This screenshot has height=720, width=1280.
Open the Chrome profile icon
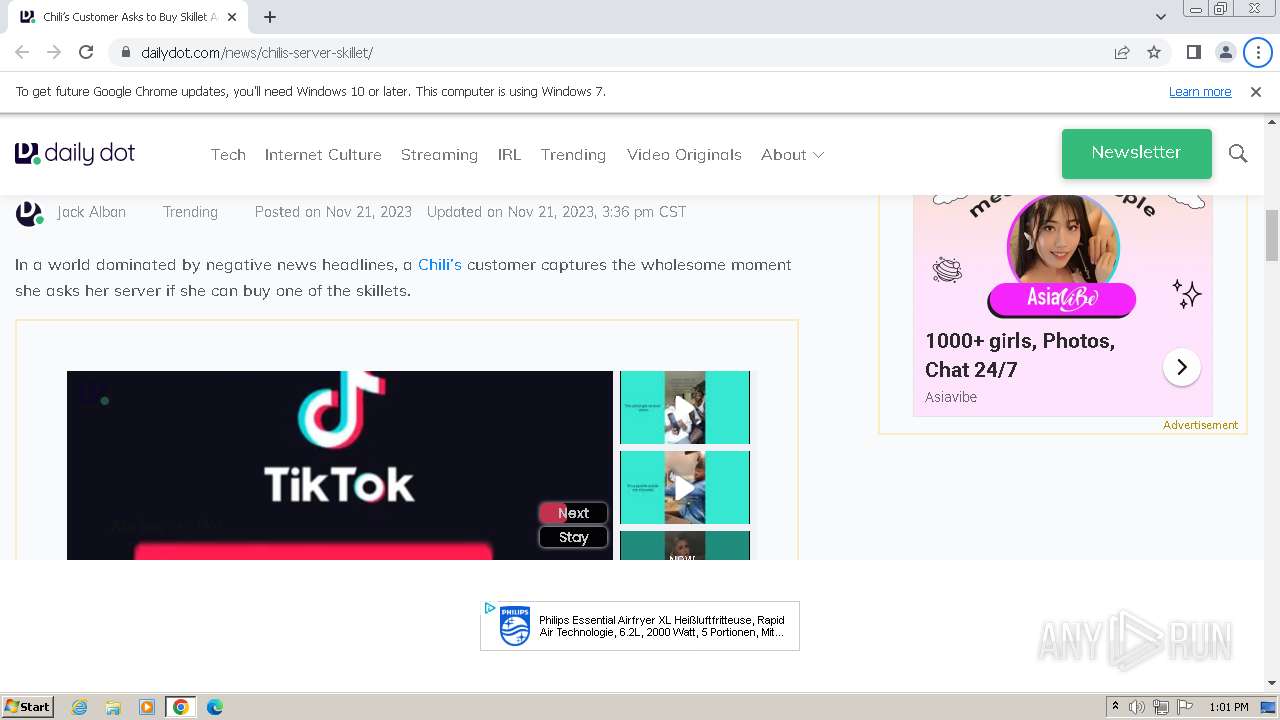point(1225,52)
